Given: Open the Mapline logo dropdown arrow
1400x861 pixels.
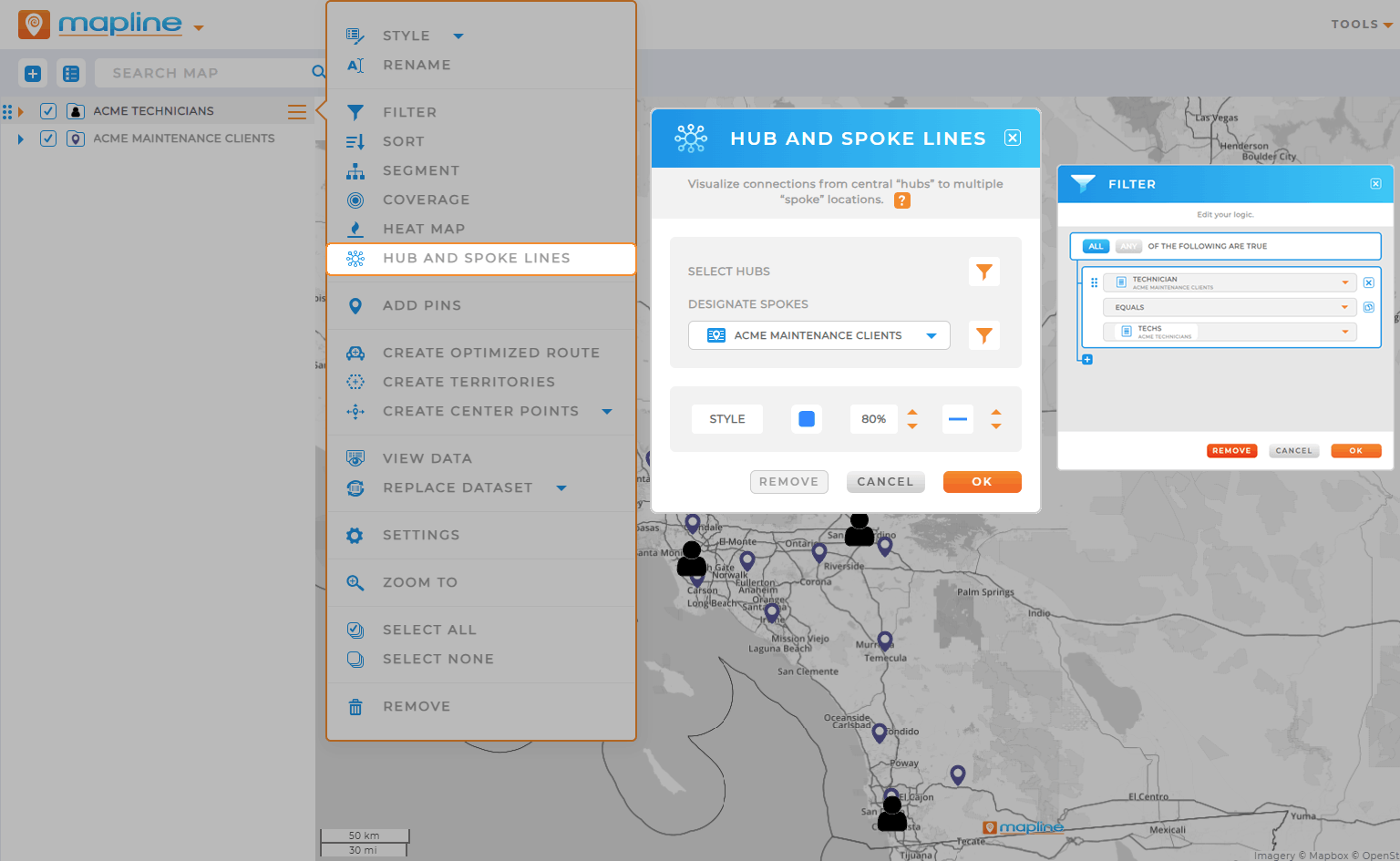Looking at the screenshot, I should (x=199, y=27).
